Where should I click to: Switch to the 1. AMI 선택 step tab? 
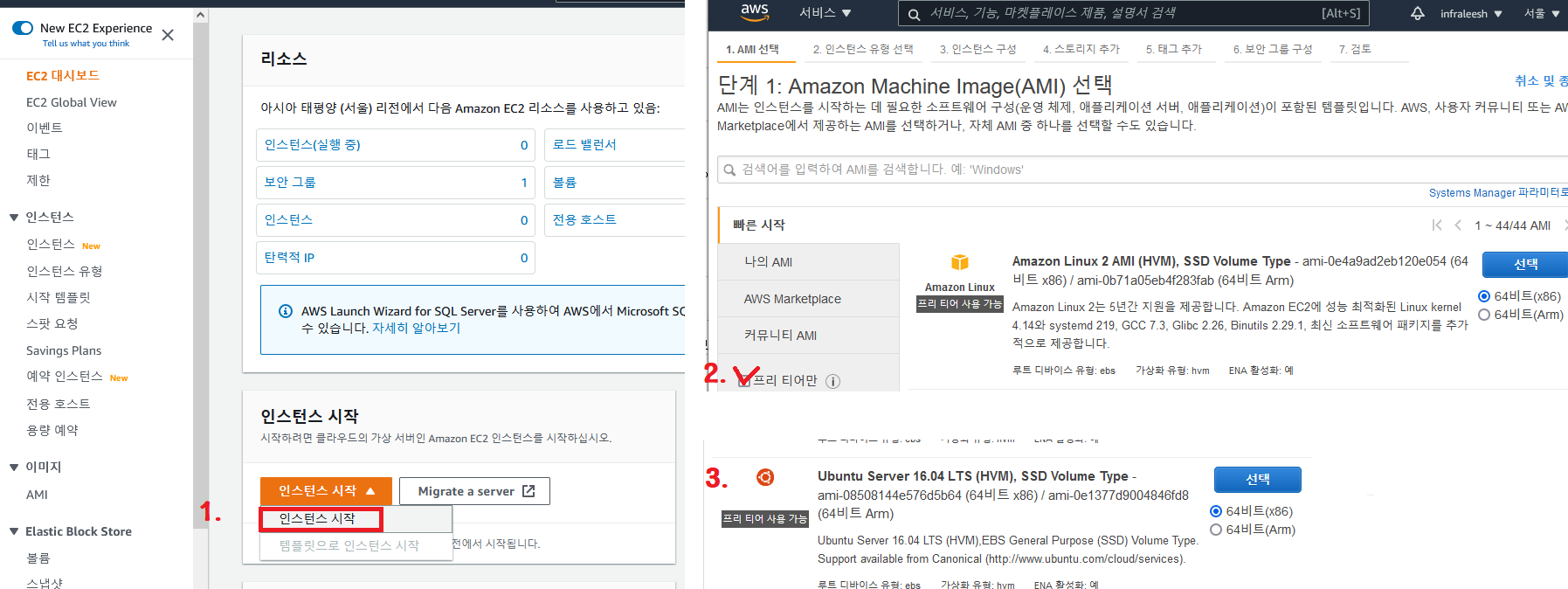[753, 49]
